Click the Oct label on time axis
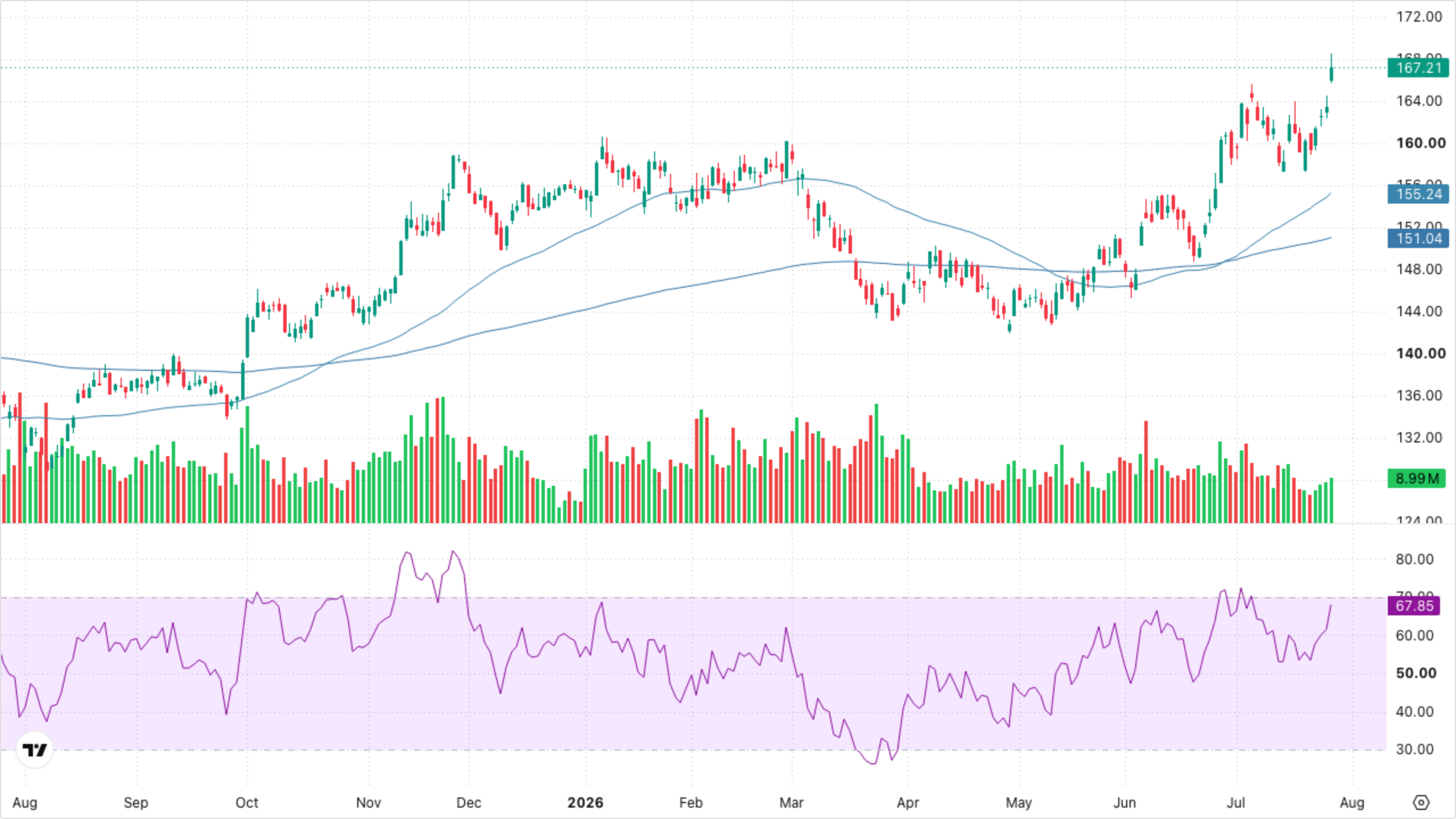 click(247, 803)
